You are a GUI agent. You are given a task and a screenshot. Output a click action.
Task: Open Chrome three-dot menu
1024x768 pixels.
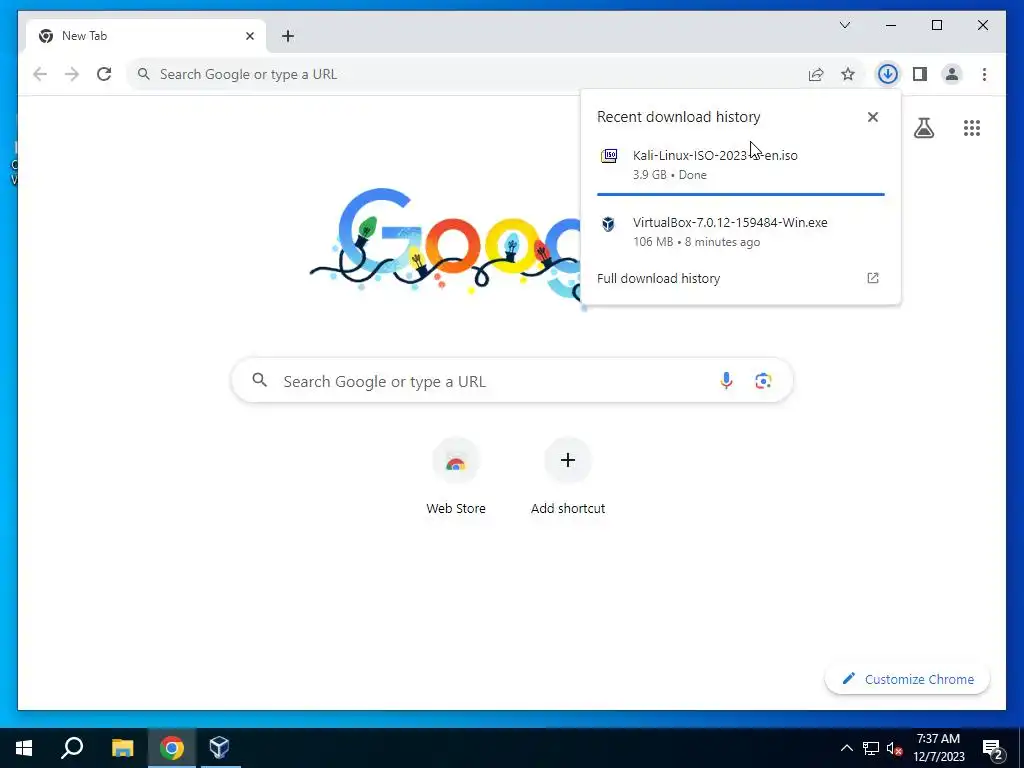click(x=984, y=74)
